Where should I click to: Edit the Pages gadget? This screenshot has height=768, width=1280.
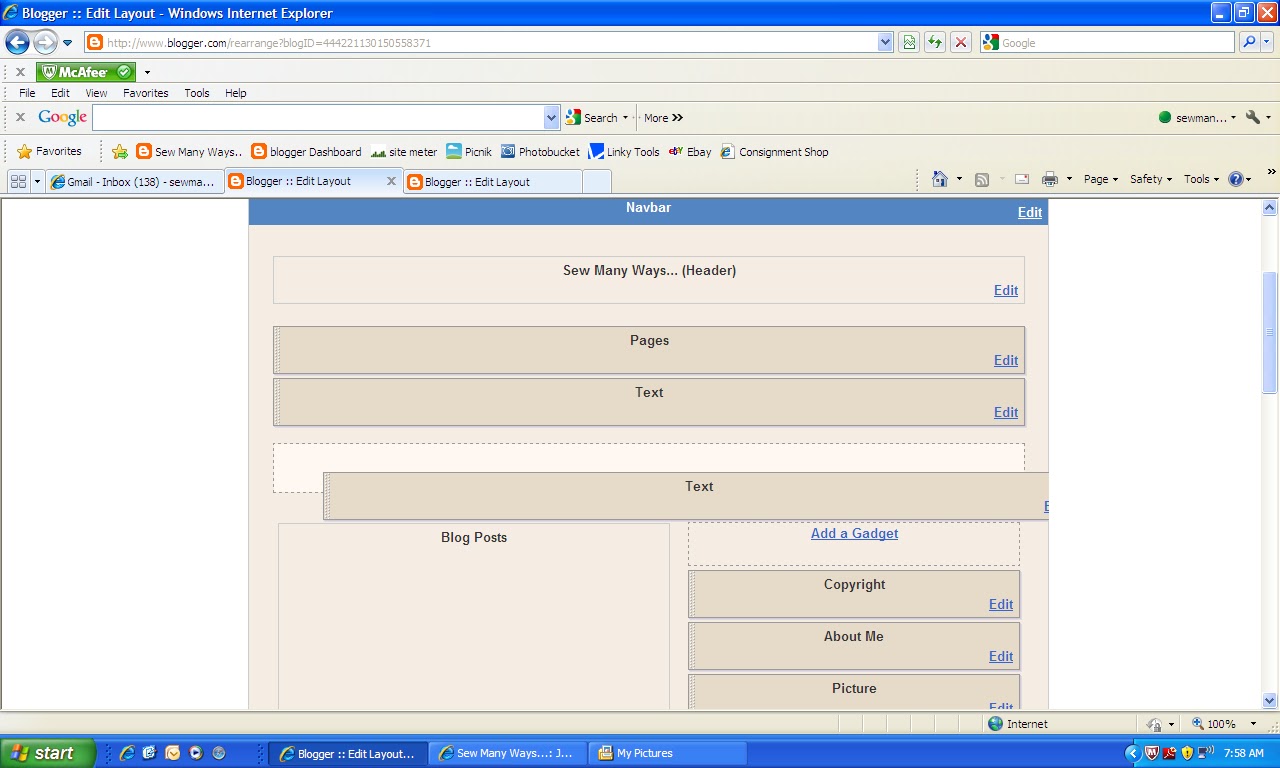pos(1005,360)
